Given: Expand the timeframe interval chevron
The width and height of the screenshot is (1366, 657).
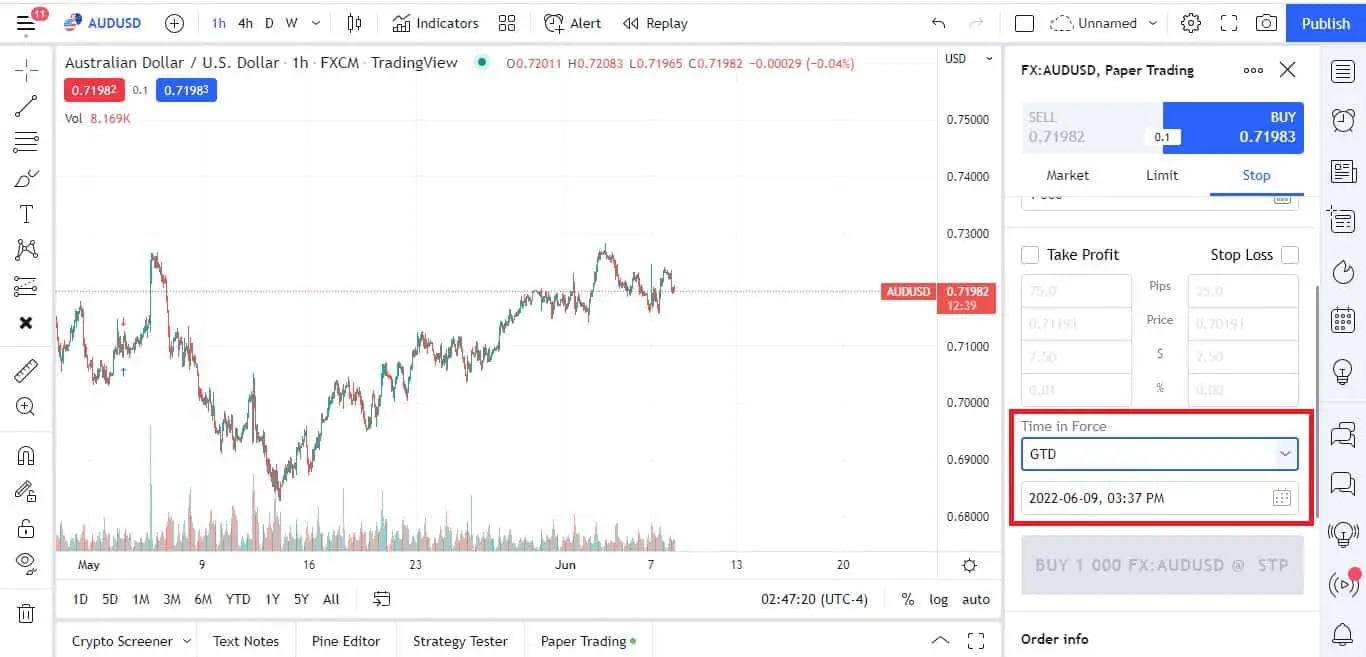Looking at the screenshot, I should pyautogui.click(x=316, y=23).
